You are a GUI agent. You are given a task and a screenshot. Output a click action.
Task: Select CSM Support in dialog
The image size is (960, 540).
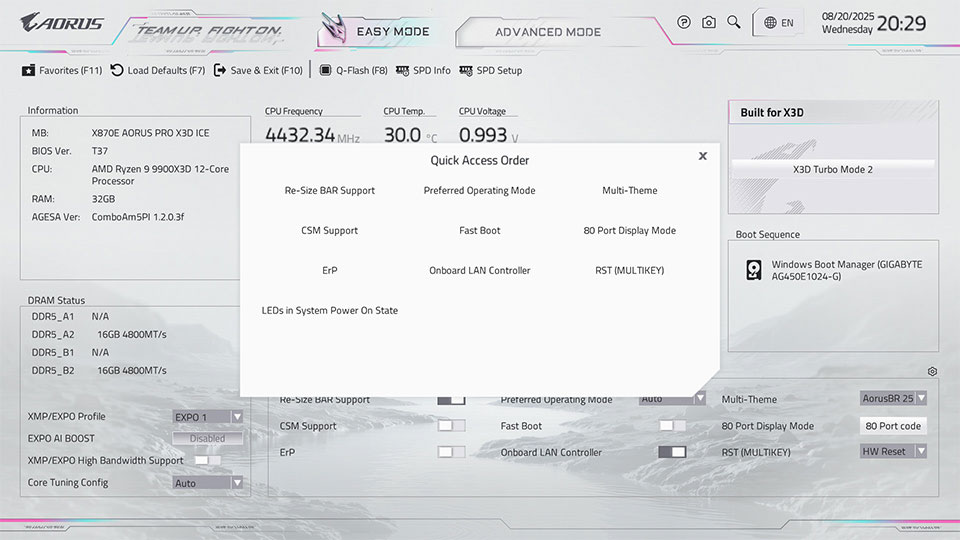coord(329,230)
